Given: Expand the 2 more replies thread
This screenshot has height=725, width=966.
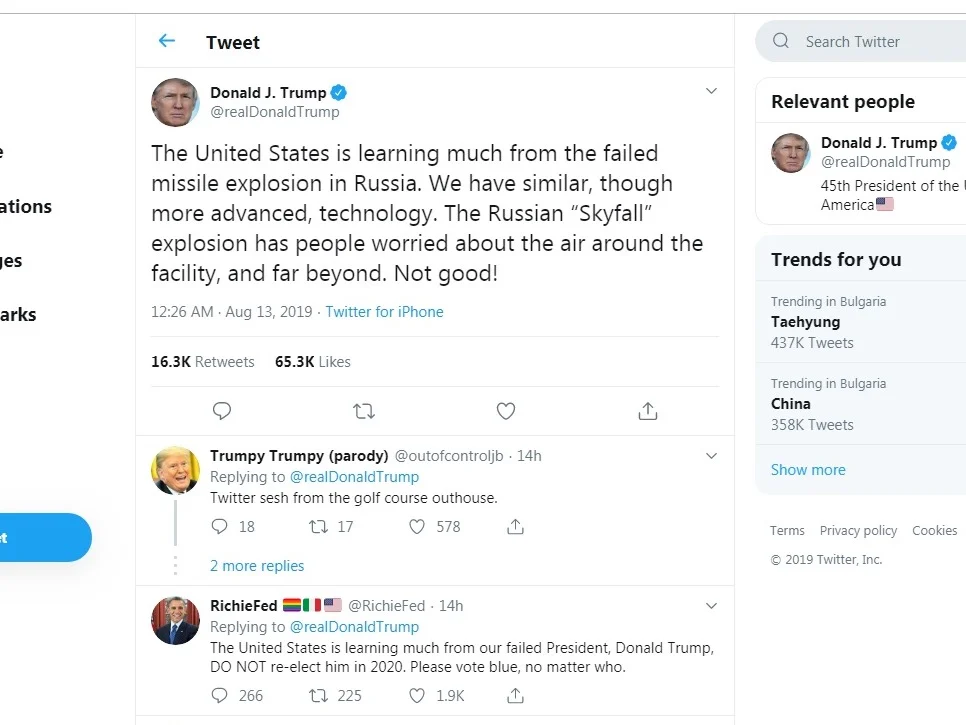Looking at the screenshot, I should point(257,565).
